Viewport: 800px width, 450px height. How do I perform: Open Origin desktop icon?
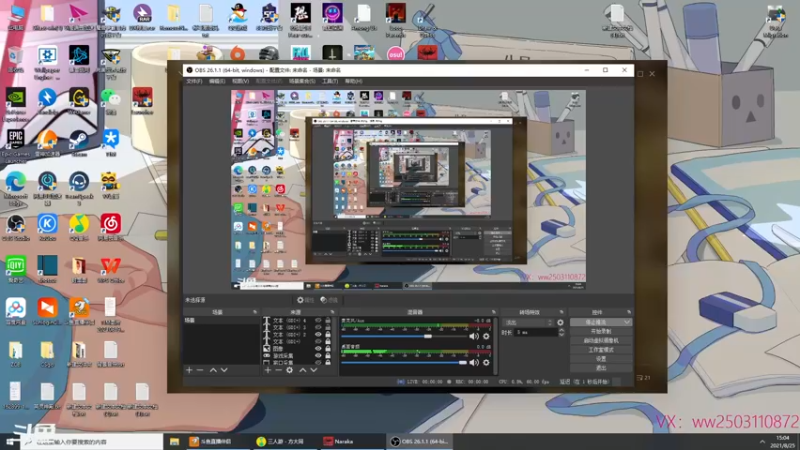(237, 54)
